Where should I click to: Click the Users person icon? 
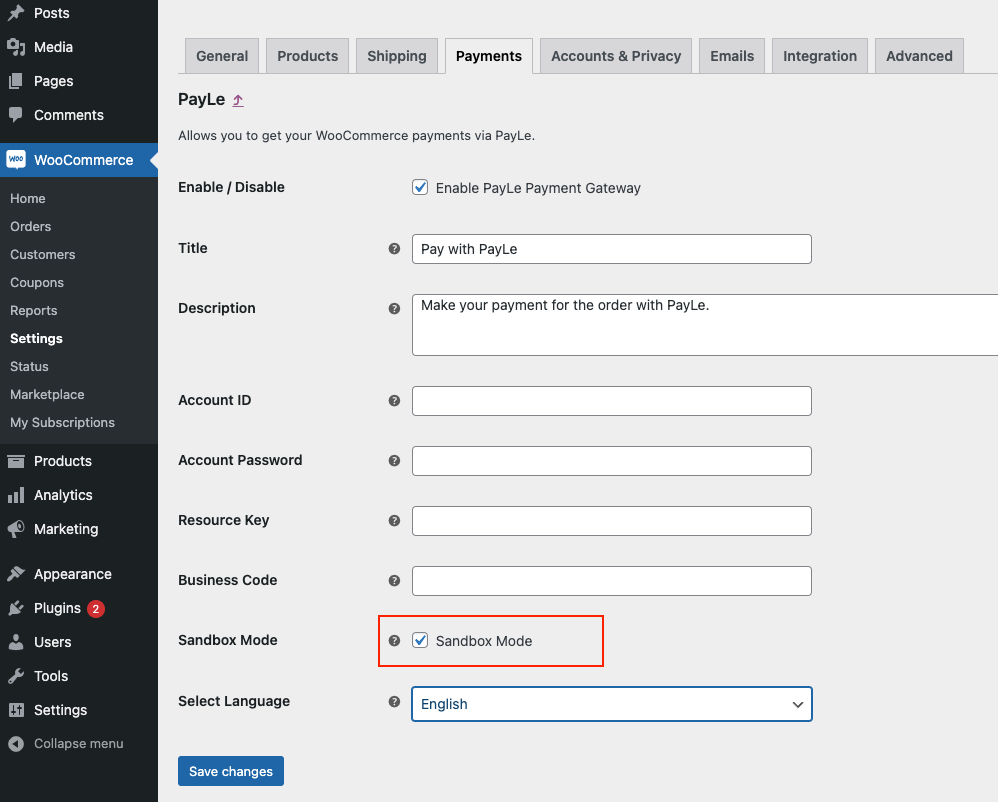pos(16,642)
